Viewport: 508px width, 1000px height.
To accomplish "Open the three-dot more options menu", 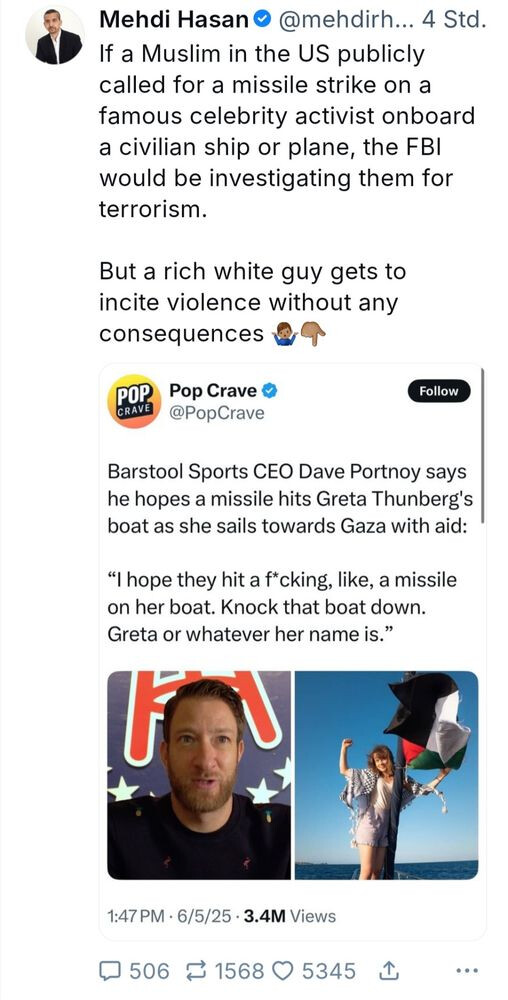I will click(x=468, y=971).
